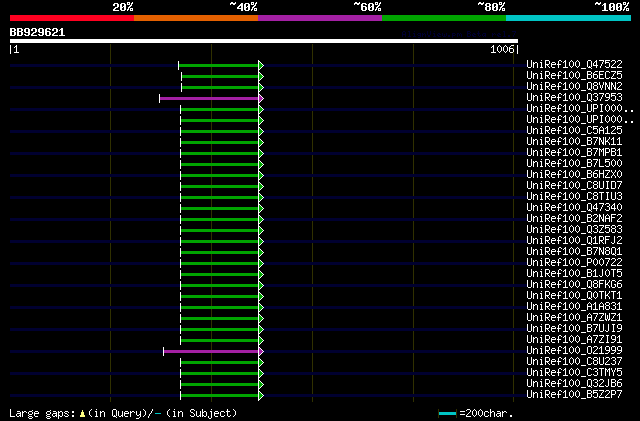640x421 pixels.
Task: Select the UniRef100_B7L500 label
Action: pos(574,163)
